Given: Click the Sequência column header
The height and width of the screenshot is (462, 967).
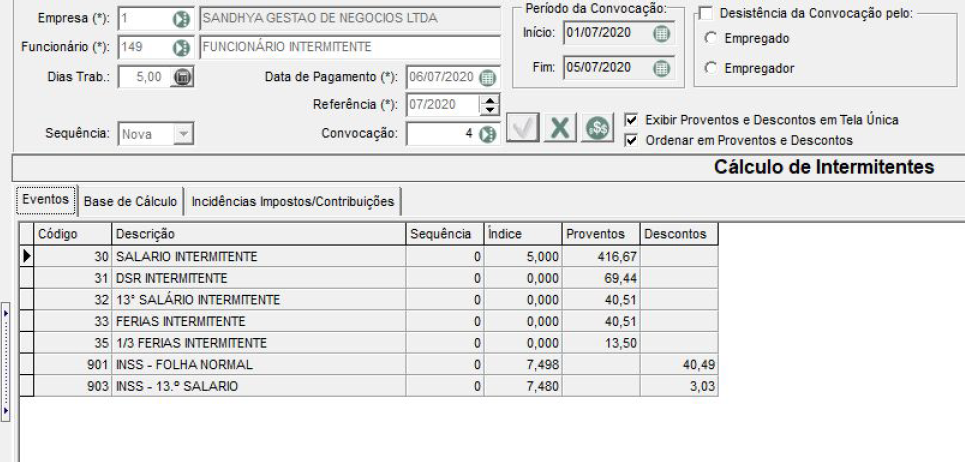Looking at the screenshot, I should [445, 234].
